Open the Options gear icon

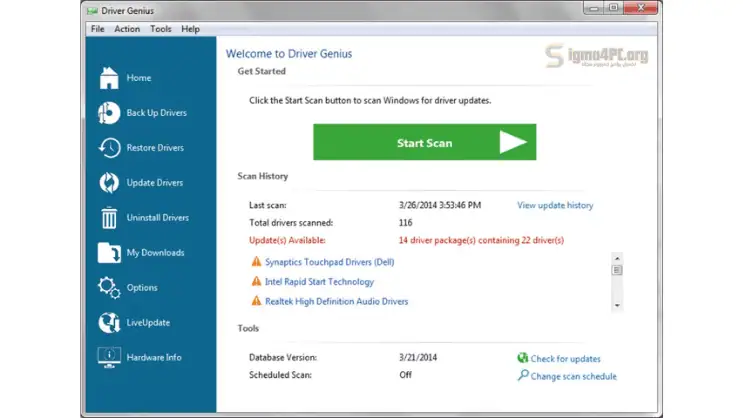[x=109, y=288]
